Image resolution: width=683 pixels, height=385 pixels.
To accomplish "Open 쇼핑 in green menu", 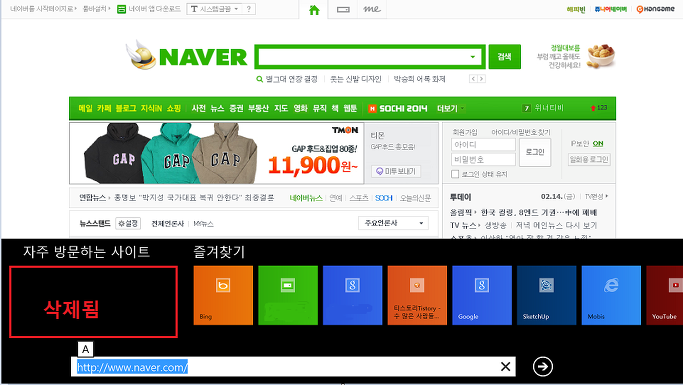I will point(174,108).
